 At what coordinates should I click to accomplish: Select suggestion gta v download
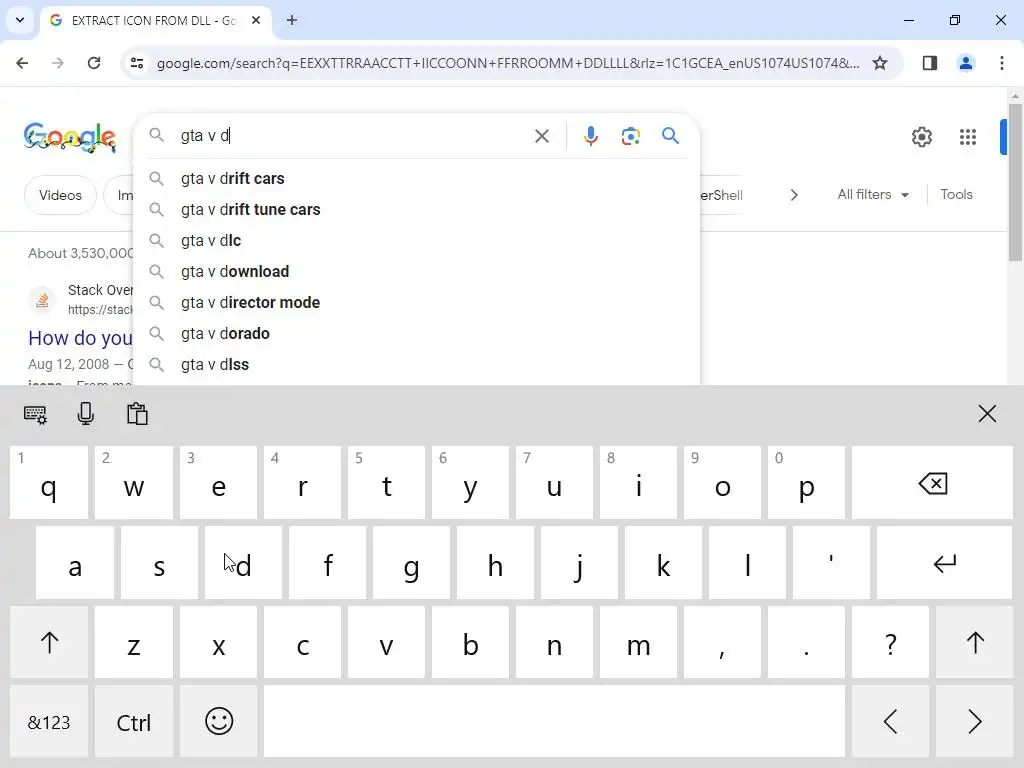(x=416, y=272)
